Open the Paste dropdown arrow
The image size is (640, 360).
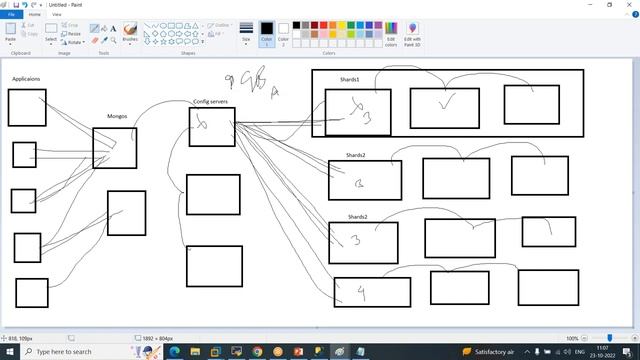(10, 43)
